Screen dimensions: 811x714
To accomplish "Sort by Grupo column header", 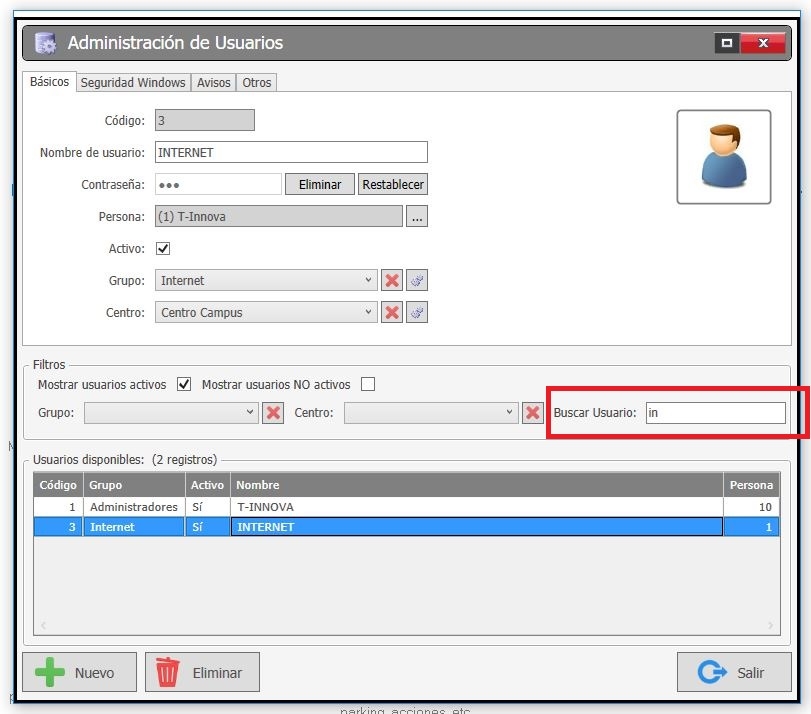I will [x=134, y=485].
